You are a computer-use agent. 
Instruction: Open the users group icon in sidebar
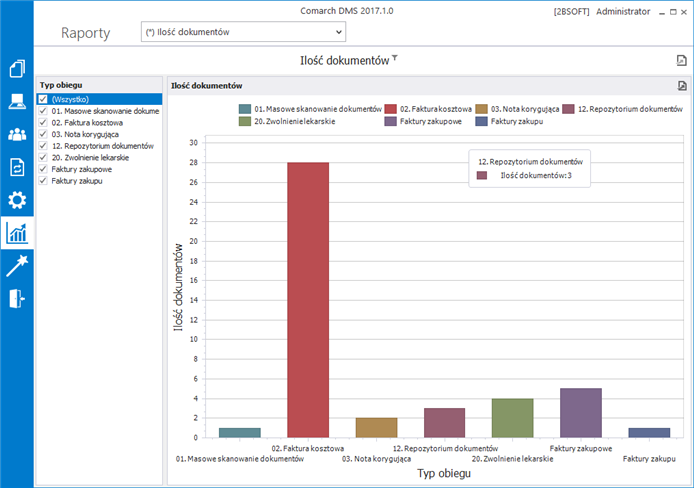coord(17,134)
